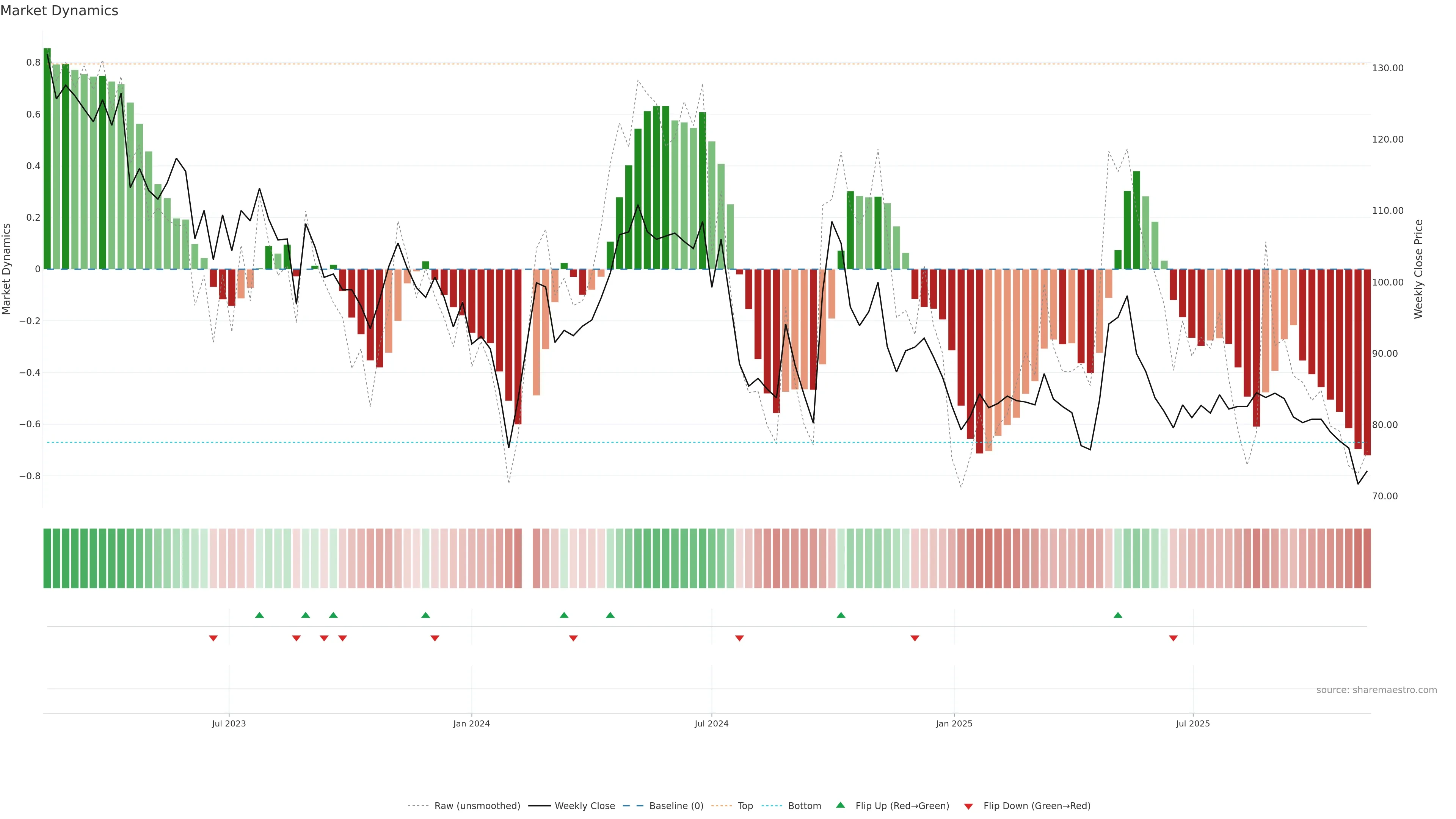
Task: Click the Flip Up legend triangle icon
Action: pos(841,805)
